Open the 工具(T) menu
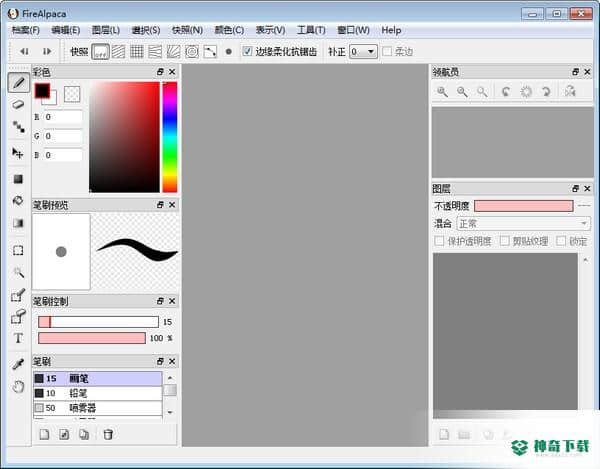Screen dimensions: 600x469 coord(311,30)
